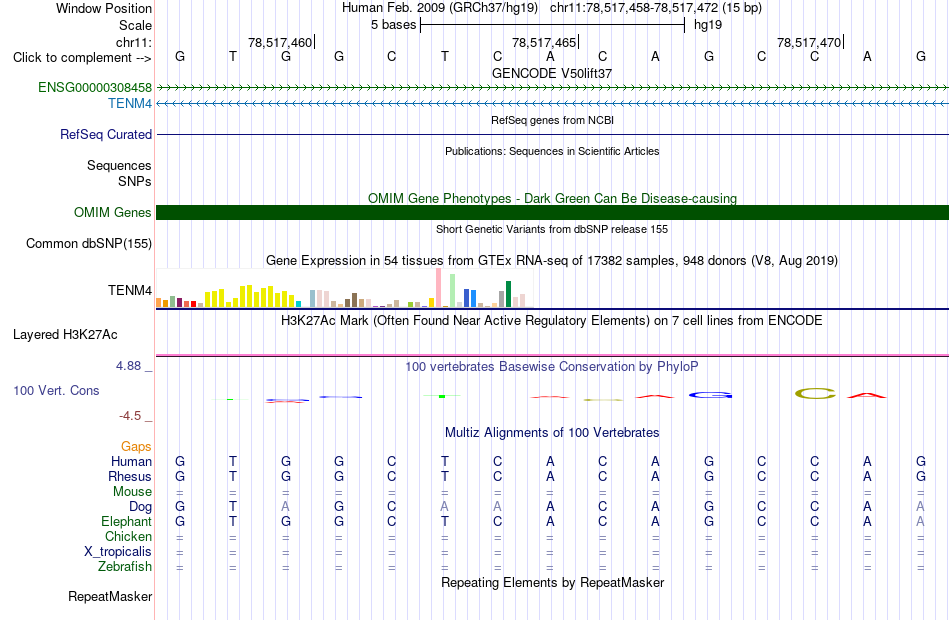
Task: Select the OMIM Genes track label
Action: point(113,213)
